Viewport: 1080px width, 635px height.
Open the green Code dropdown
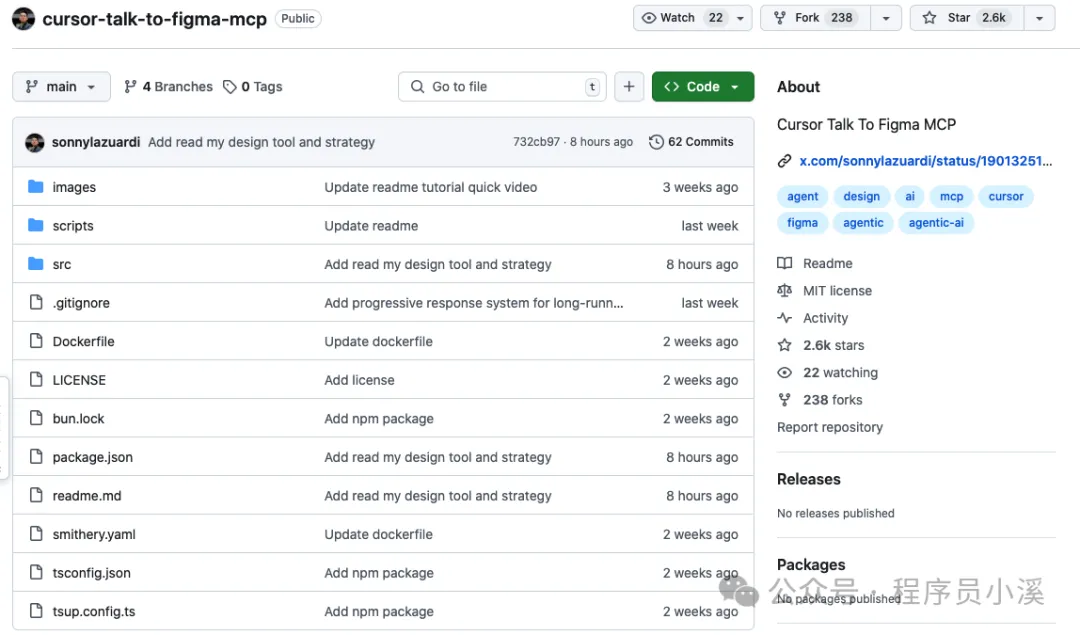[x=703, y=87]
